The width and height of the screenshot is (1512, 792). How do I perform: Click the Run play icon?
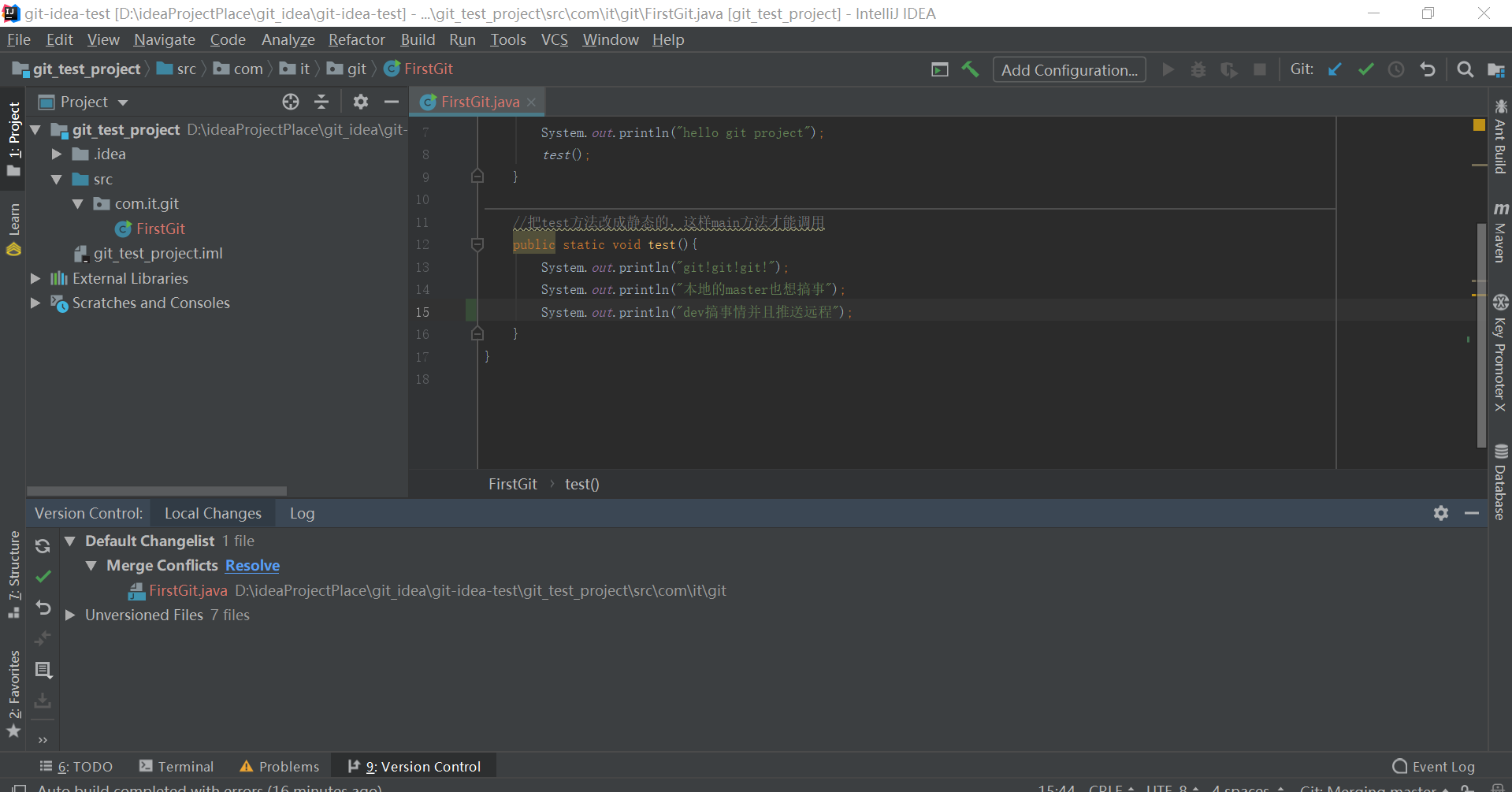pos(1168,69)
